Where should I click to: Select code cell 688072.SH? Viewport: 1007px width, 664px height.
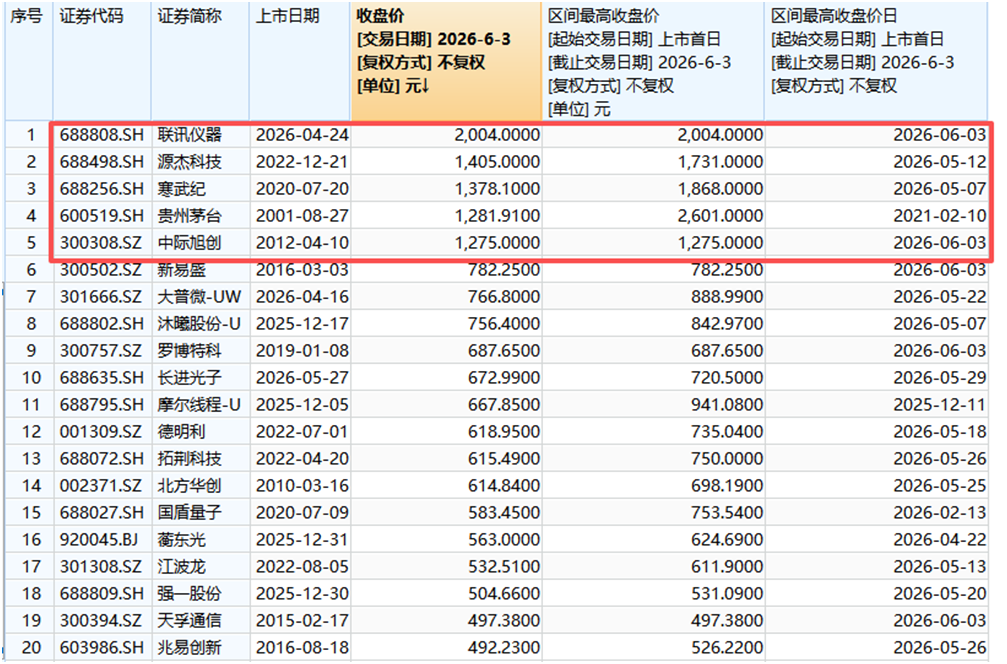102,459
